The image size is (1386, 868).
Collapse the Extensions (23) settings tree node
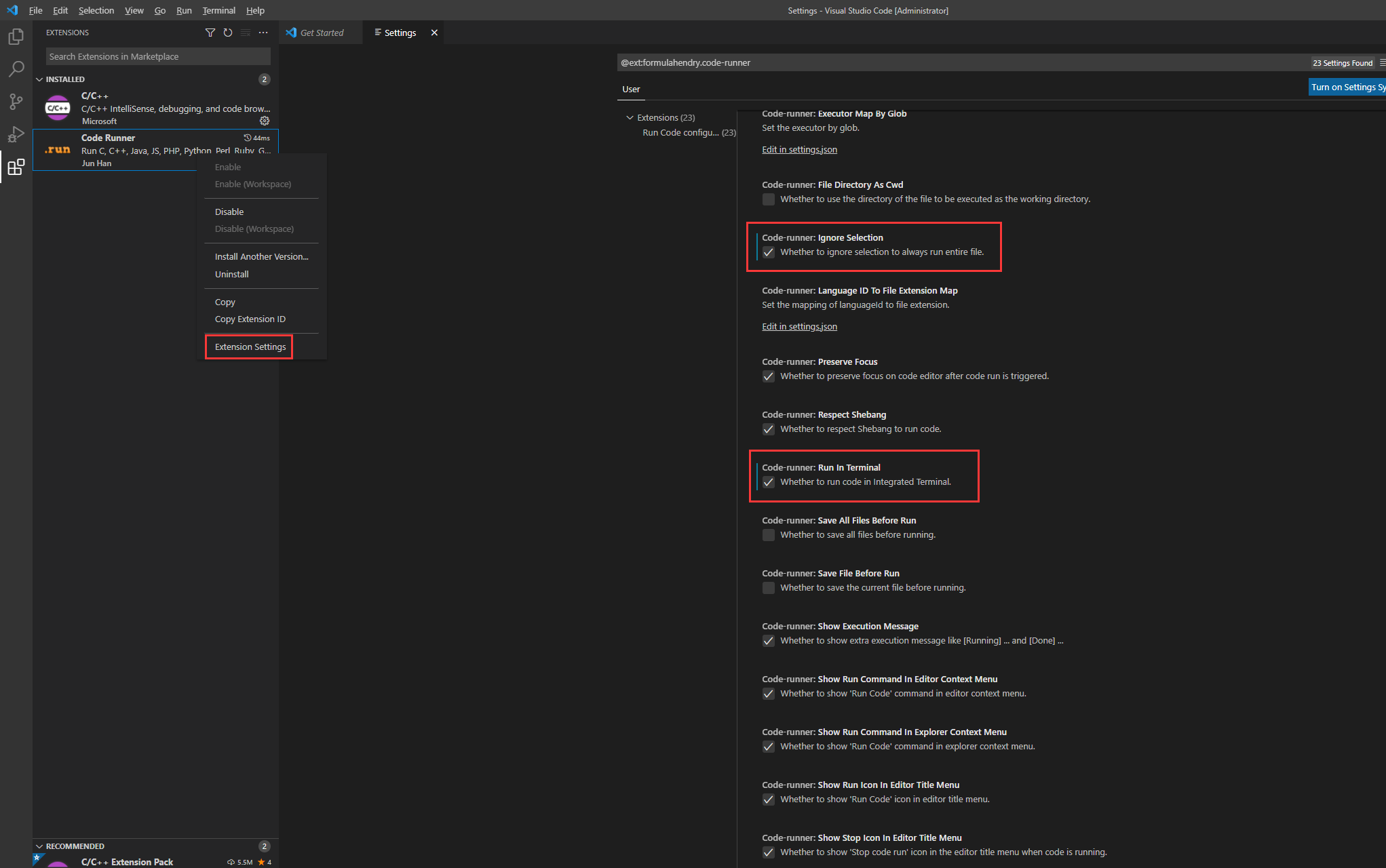point(630,117)
